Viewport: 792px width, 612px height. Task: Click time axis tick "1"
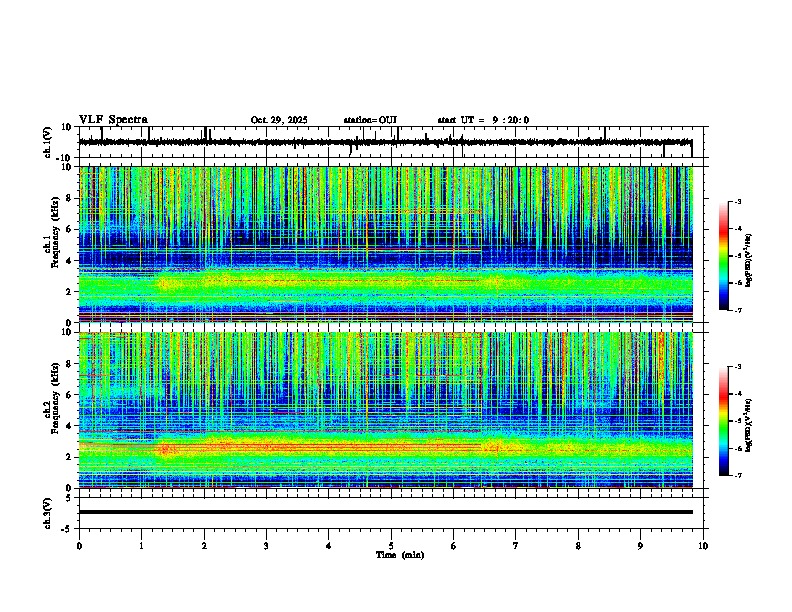pyautogui.click(x=141, y=546)
